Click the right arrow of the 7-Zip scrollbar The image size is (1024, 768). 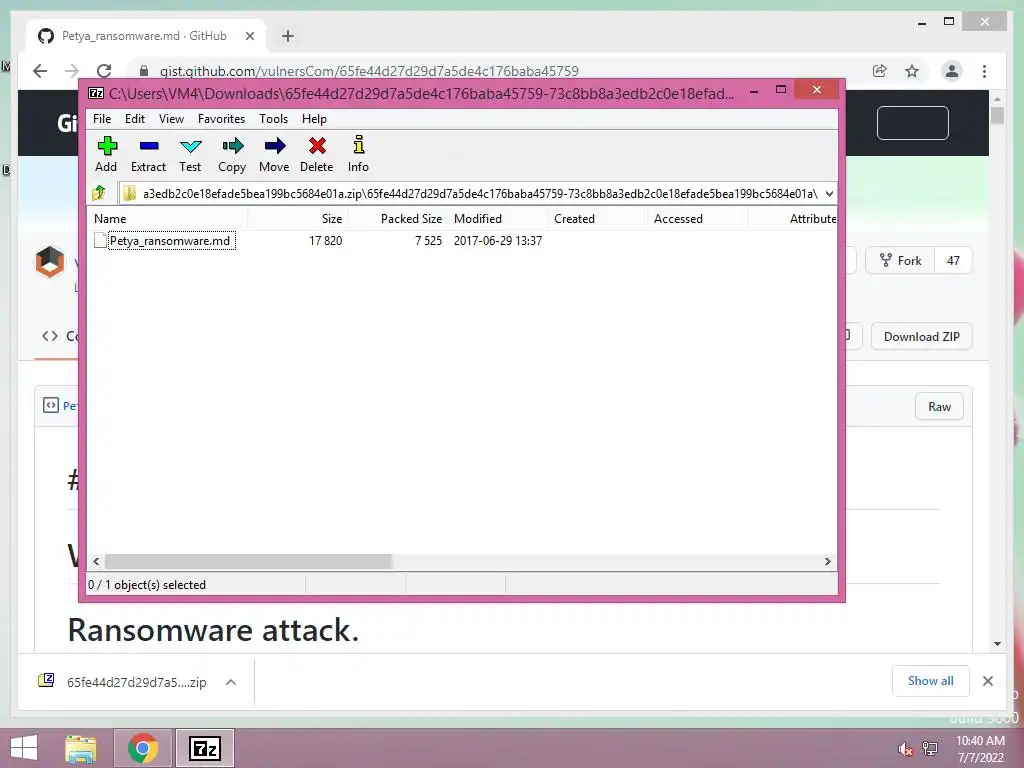pos(827,561)
